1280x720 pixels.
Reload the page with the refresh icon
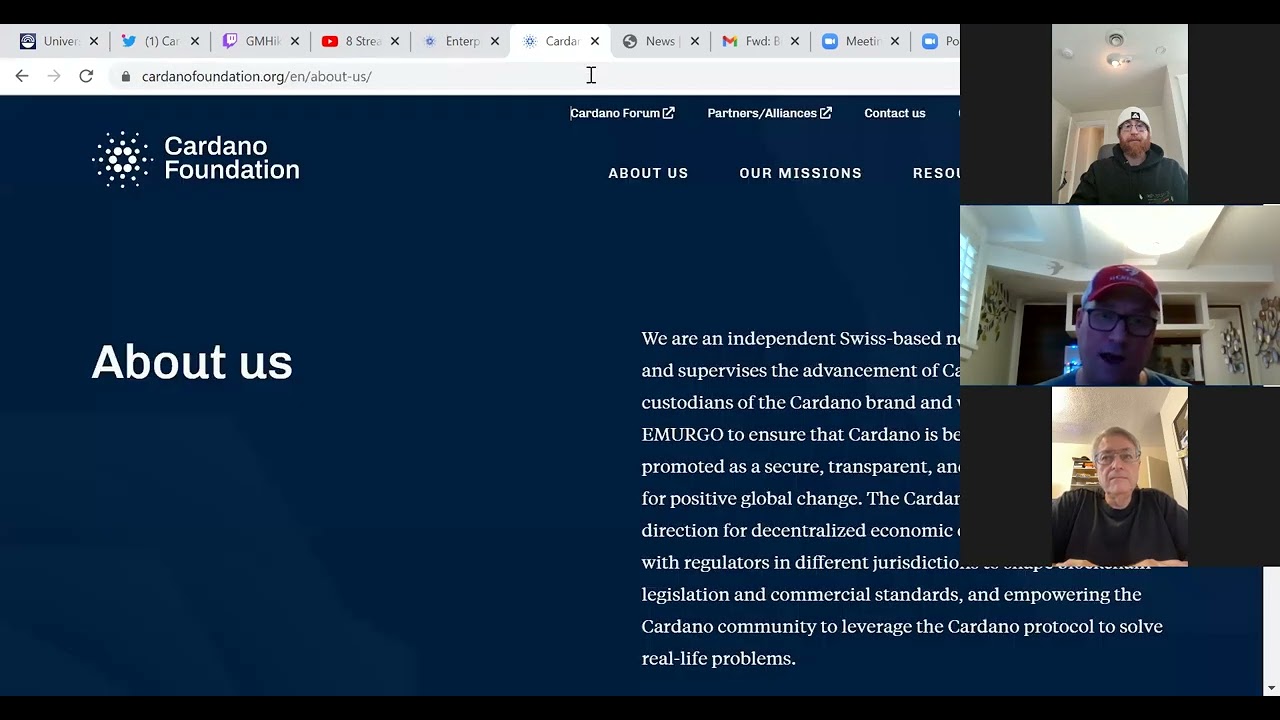pos(86,76)
